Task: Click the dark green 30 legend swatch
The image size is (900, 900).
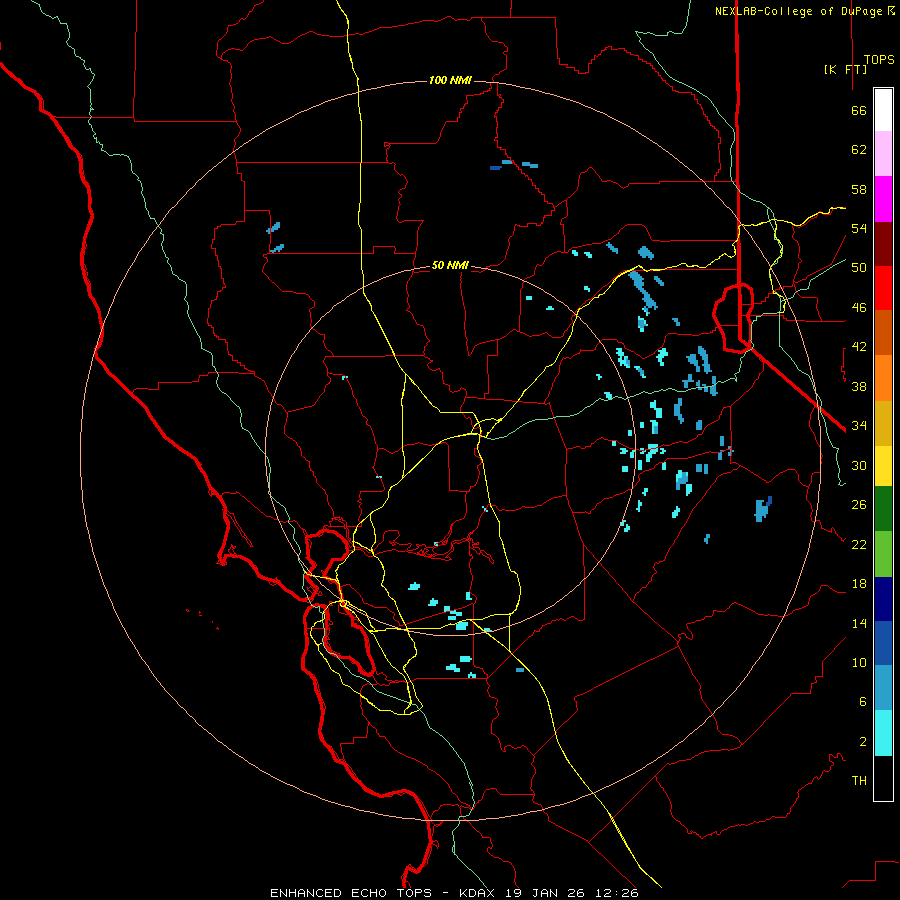Action: pos(883,509)
